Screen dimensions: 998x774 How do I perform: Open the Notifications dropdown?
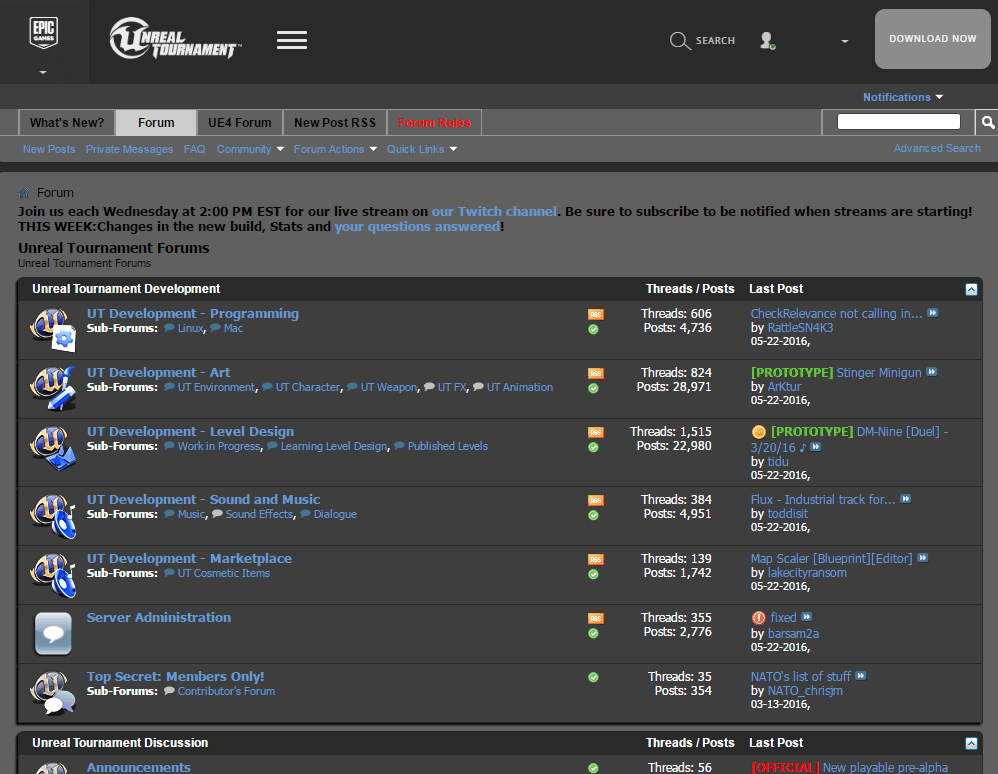(x=900, y=97)
